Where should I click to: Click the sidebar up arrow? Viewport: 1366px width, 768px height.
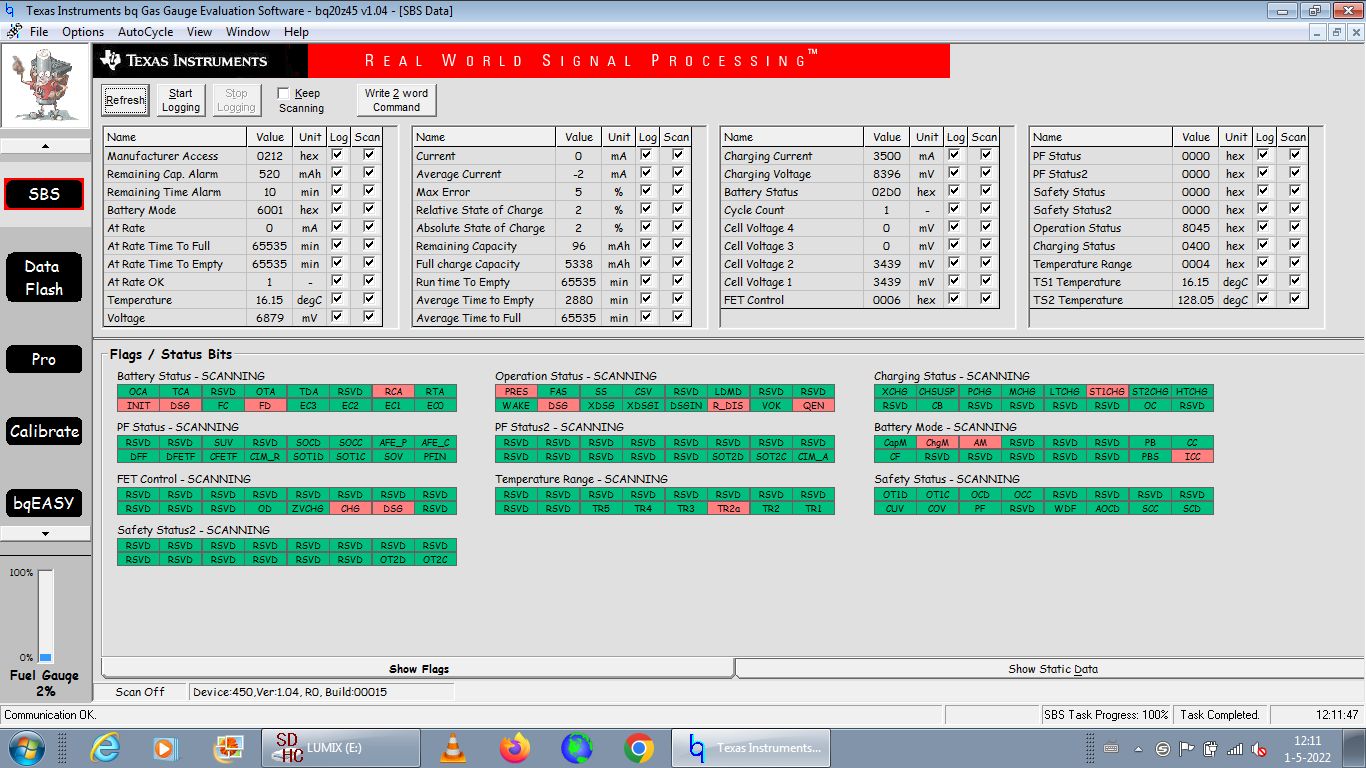45,146
